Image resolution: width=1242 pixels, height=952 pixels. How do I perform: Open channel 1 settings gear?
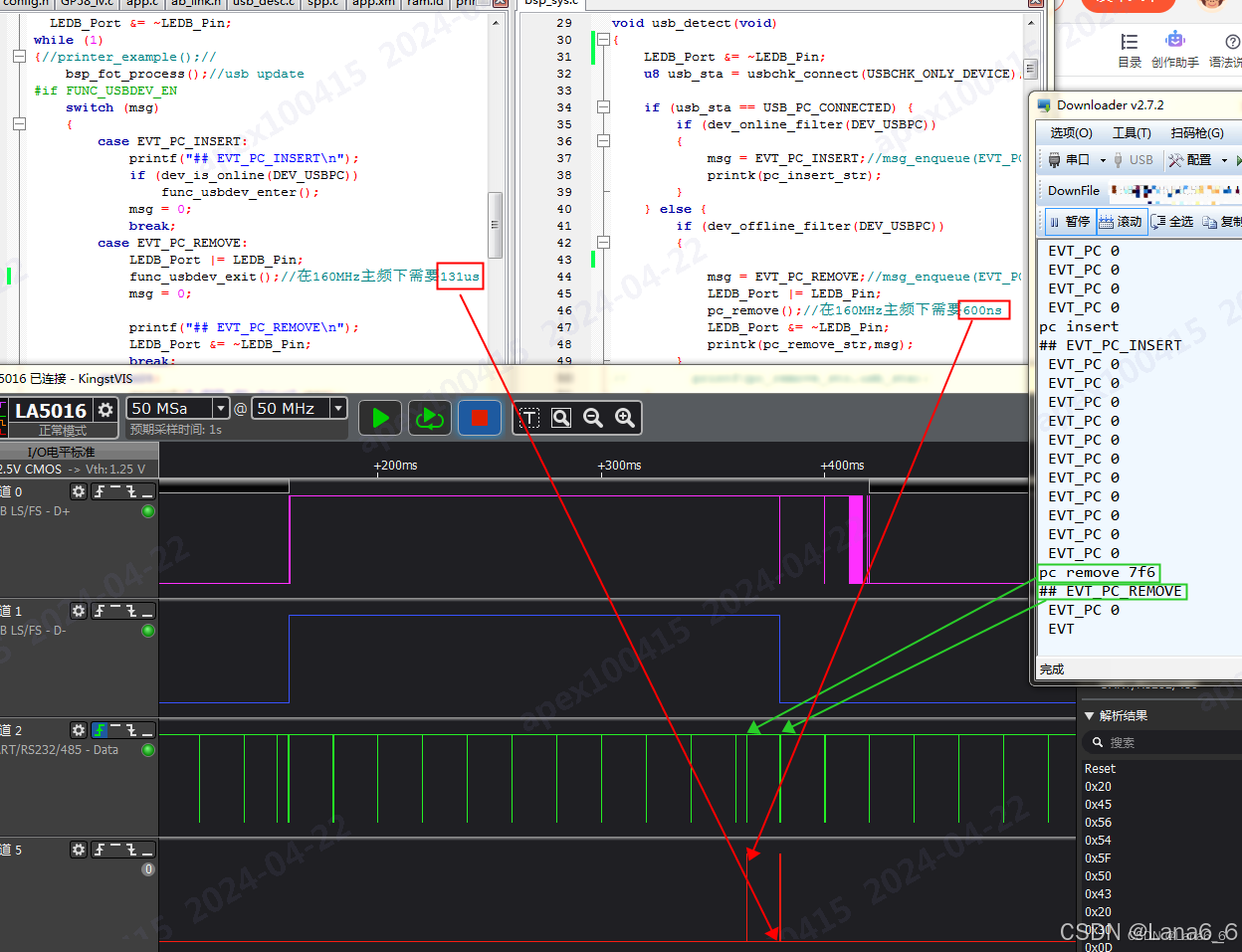click(79, 611)
